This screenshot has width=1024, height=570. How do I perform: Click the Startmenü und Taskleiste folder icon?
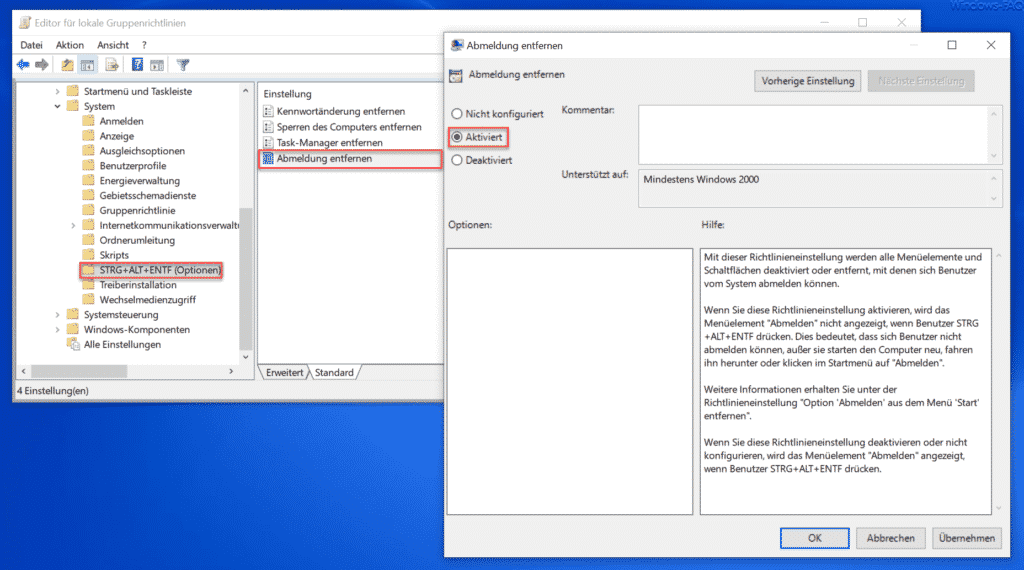click(x=72, y=91)
